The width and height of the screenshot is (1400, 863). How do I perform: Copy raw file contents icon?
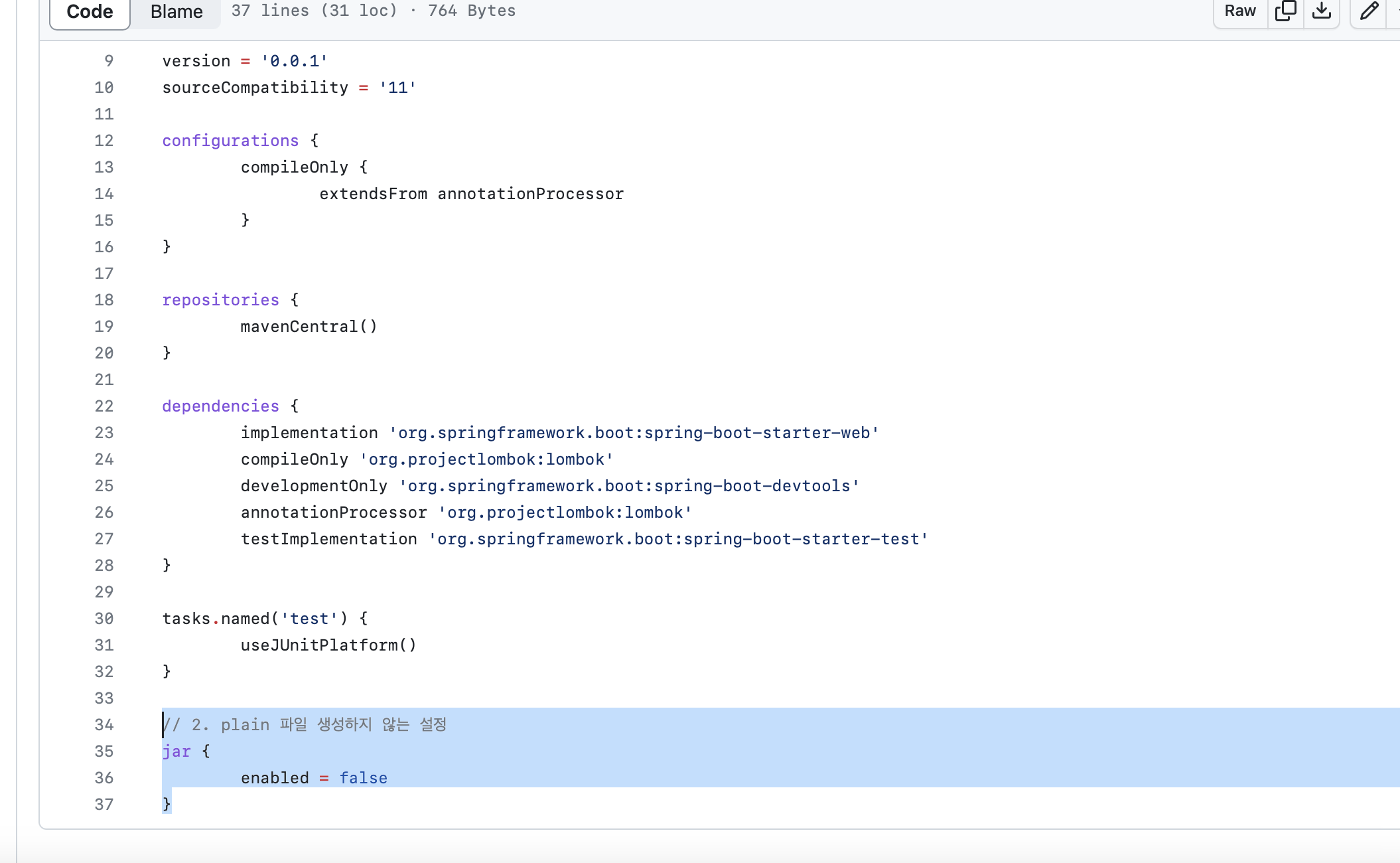pos(1285,11)
